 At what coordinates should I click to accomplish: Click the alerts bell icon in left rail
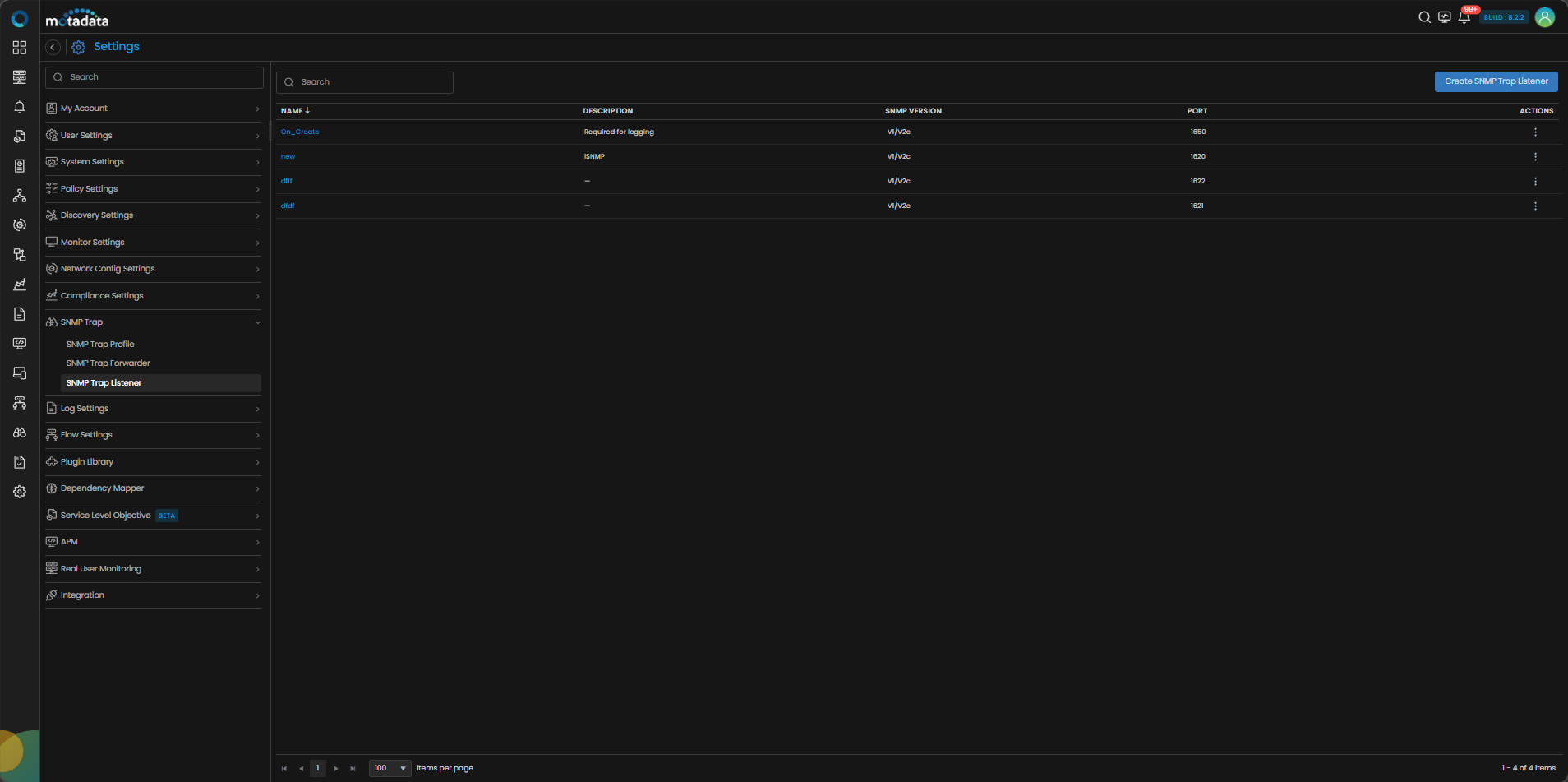coord(20,107)
